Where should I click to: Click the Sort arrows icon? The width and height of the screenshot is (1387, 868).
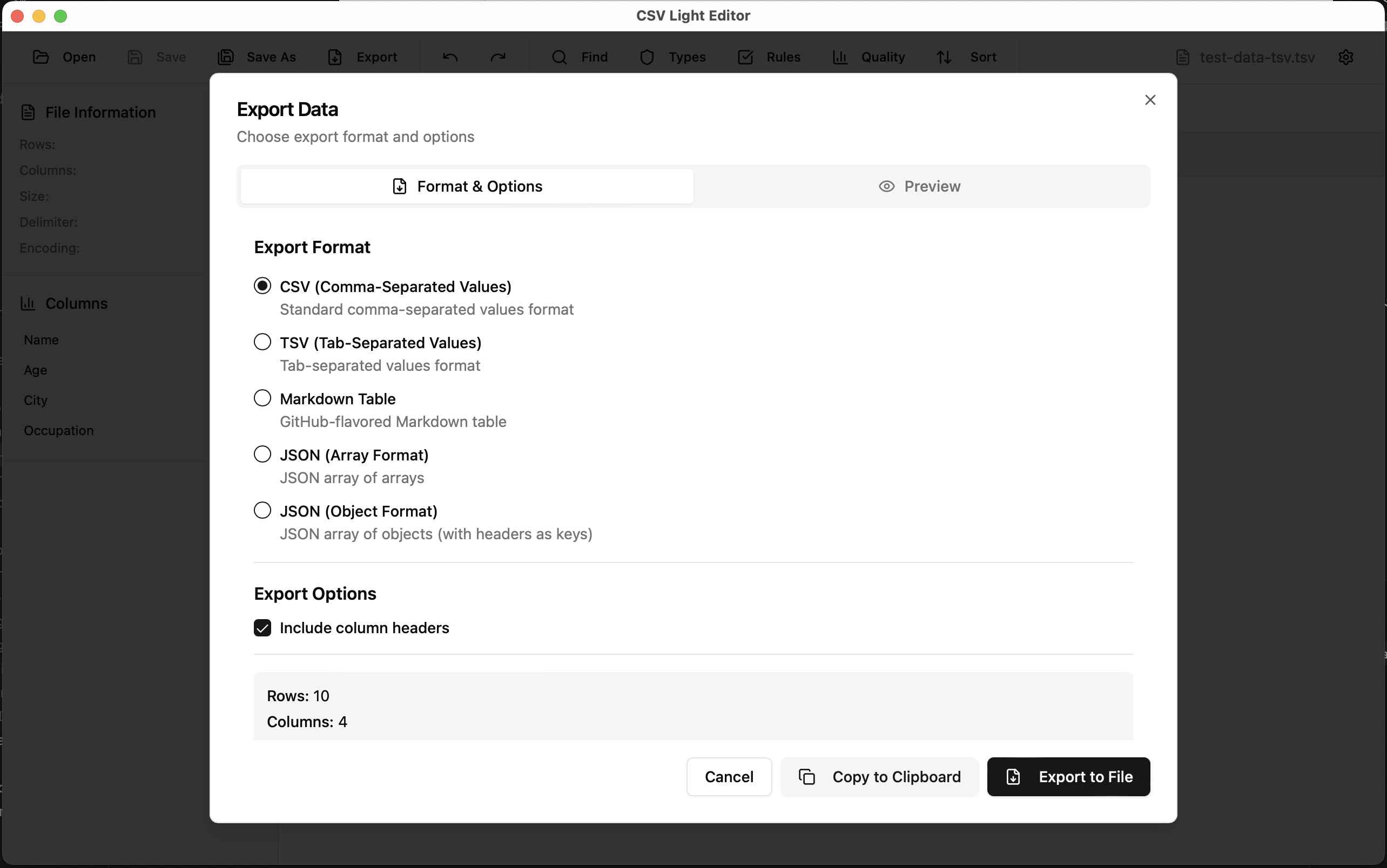click(944, 57)
